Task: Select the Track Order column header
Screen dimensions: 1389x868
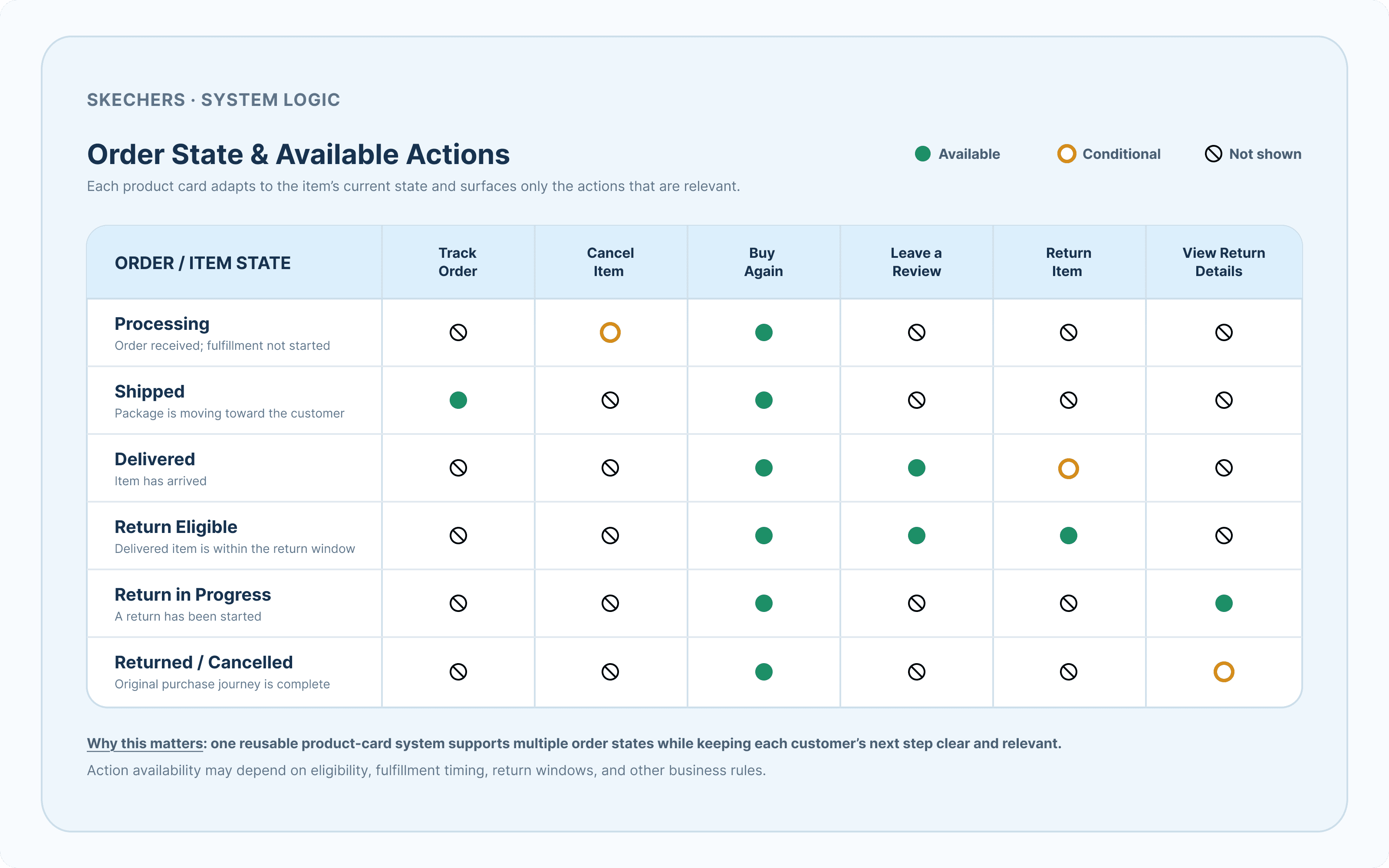Action: (x=458, y=262)
